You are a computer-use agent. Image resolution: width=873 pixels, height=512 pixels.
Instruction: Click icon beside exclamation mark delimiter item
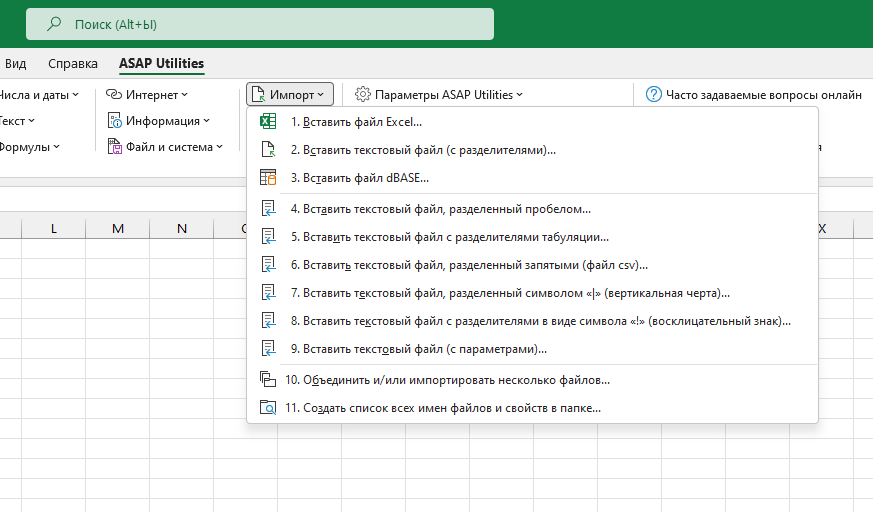[268, 321]
